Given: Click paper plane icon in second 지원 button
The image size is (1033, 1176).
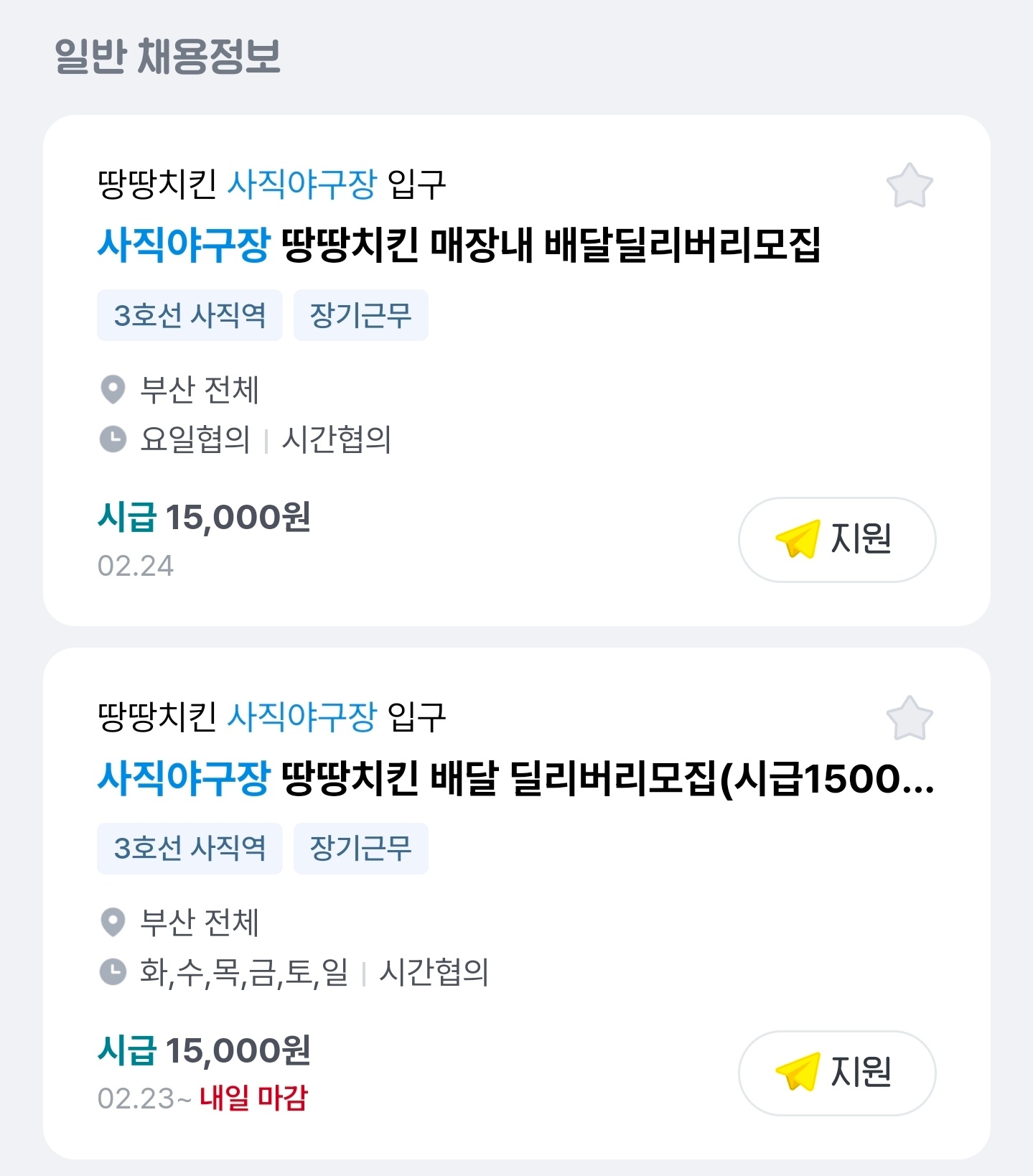Looking at the screenshot, I should pyautogui.click(x=797, y=1073).
